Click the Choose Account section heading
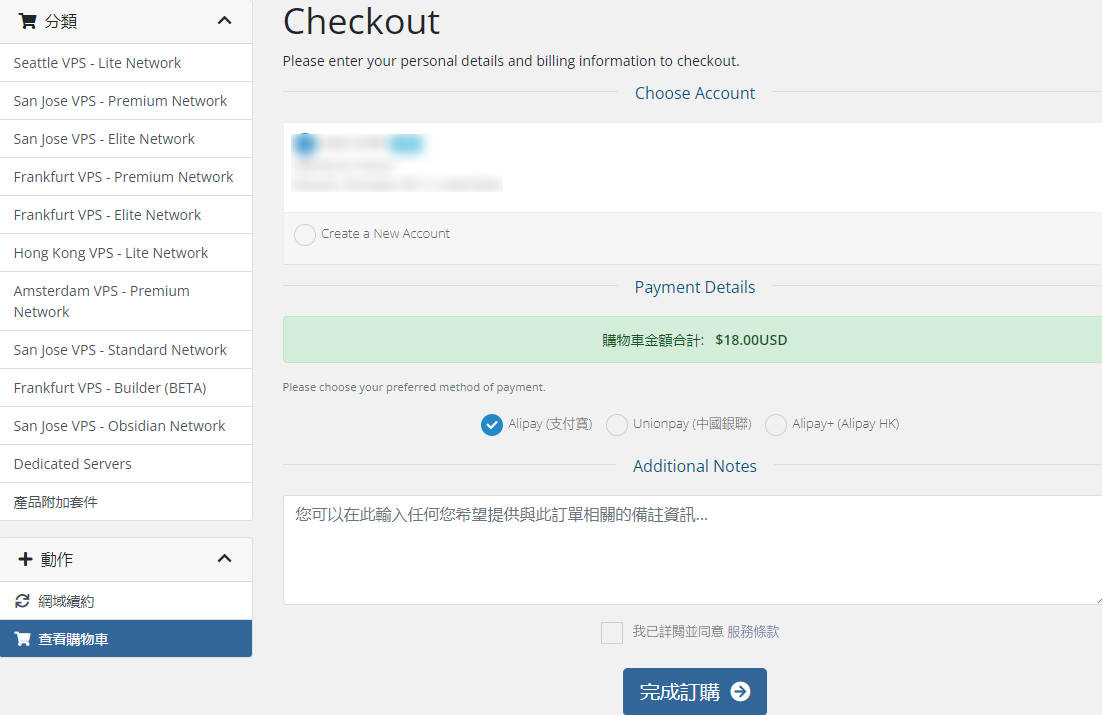Viewport: 1102px width, 715px height. [x=694, y=93]
